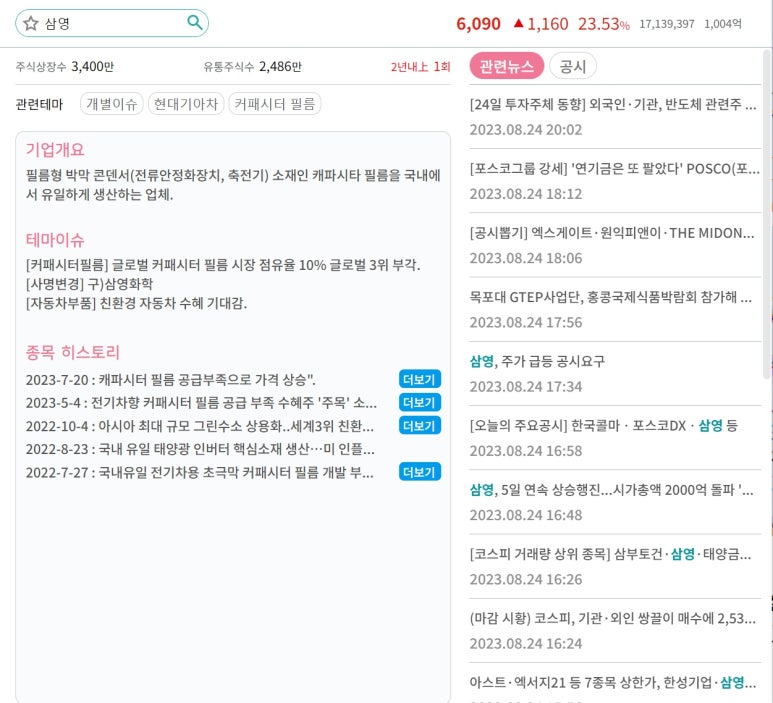Select the 커패시터 필름 theme tag
The image size is (773, 703).
[275, 104]
